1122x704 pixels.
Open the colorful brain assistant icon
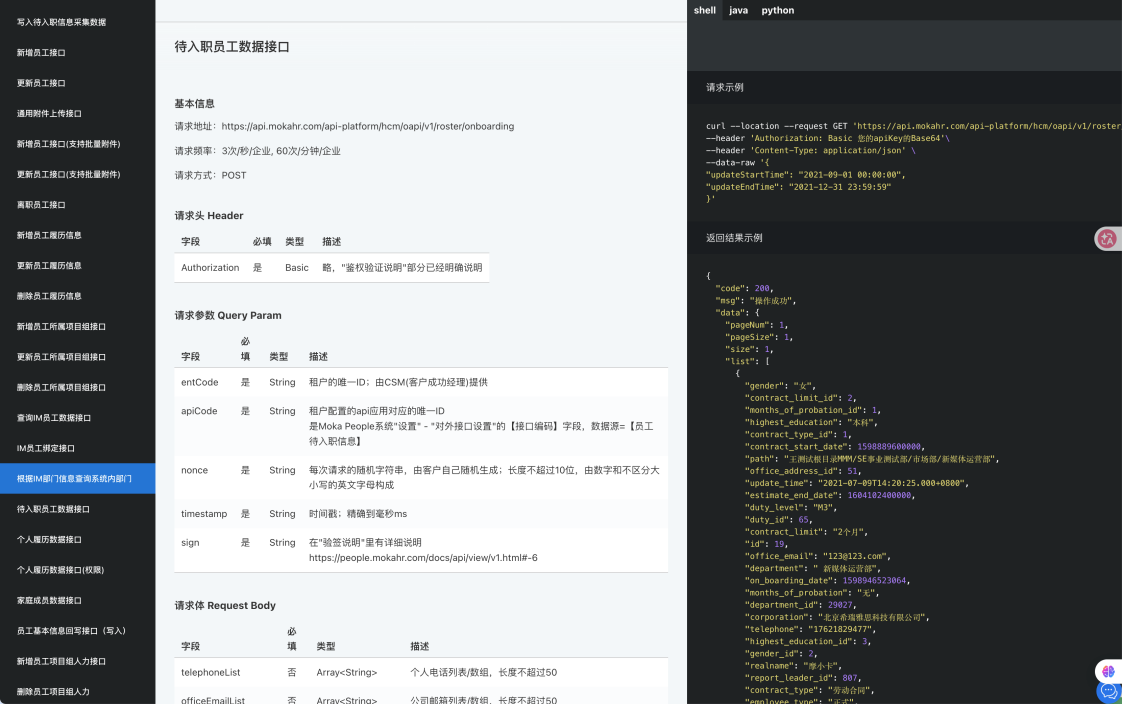1108,671
